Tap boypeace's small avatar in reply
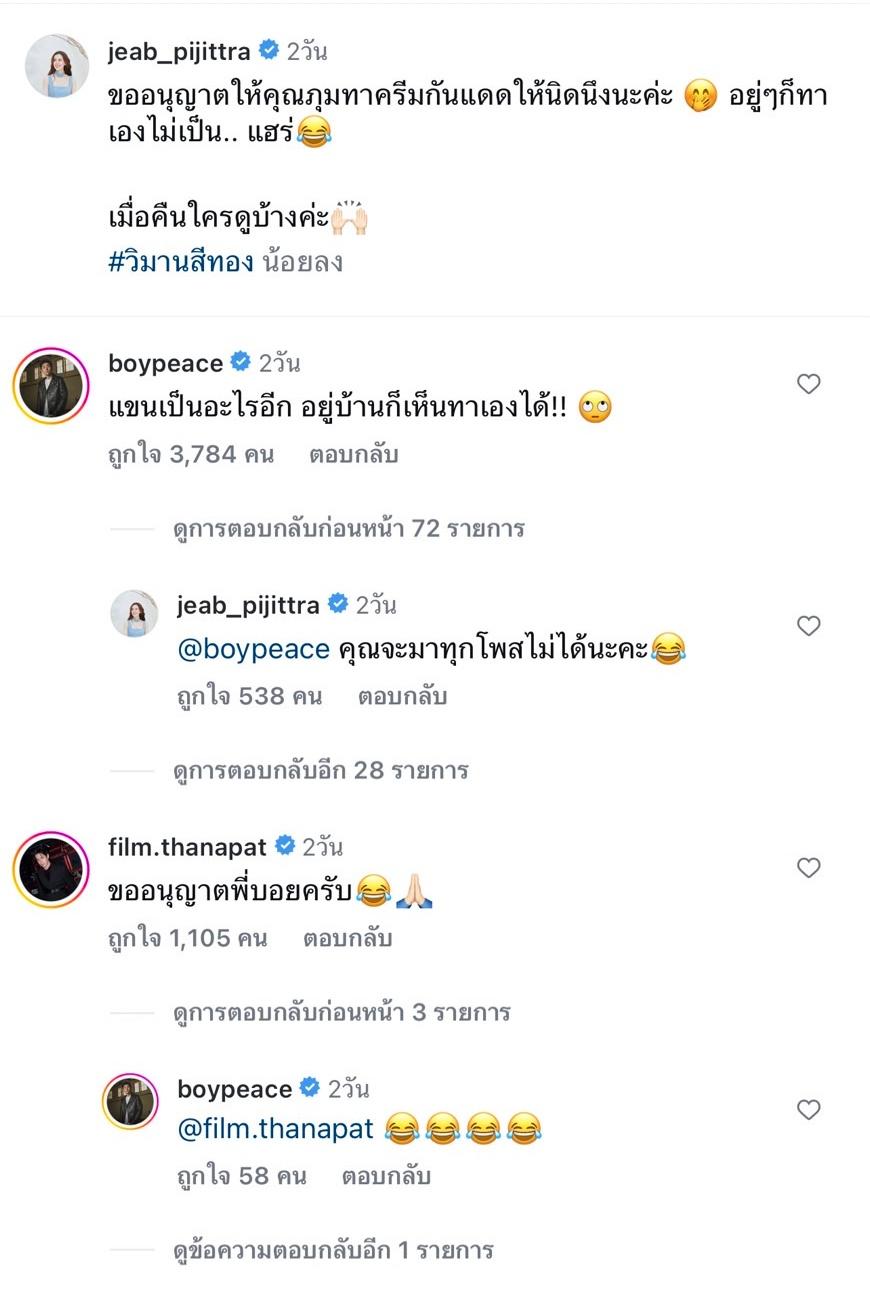The image size is (870, 1291). click(x=132, y=1101)
